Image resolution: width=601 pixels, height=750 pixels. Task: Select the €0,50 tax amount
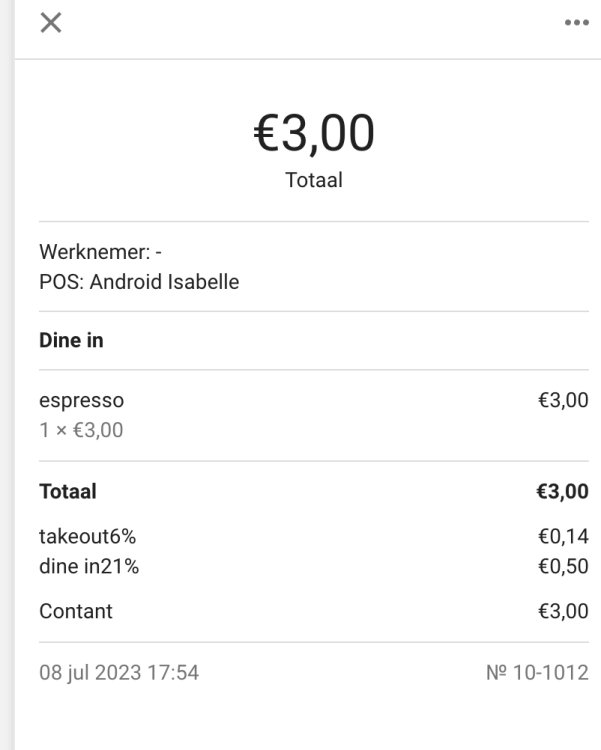tap(563, 567)
